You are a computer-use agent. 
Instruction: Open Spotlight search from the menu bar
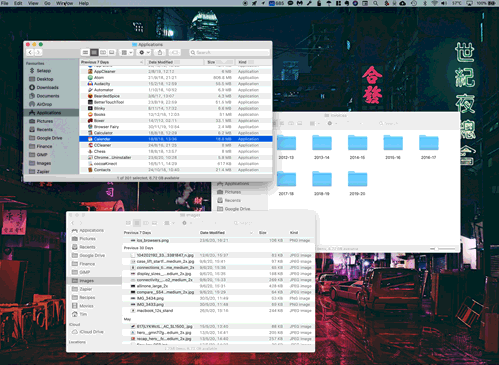pyautogui.click(x=376, y=3)
